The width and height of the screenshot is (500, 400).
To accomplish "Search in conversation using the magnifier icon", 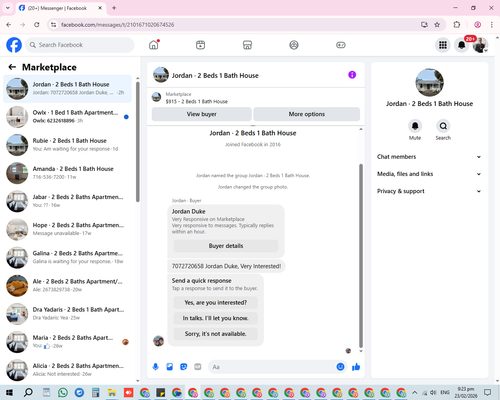I will (443, 126).
